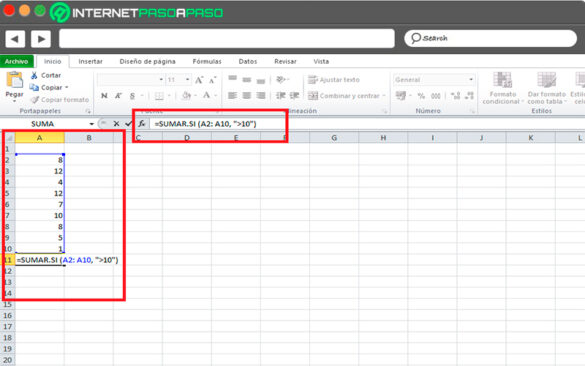Switch to the Inicio tab
The image size is (585, 366).
point(52,62)
